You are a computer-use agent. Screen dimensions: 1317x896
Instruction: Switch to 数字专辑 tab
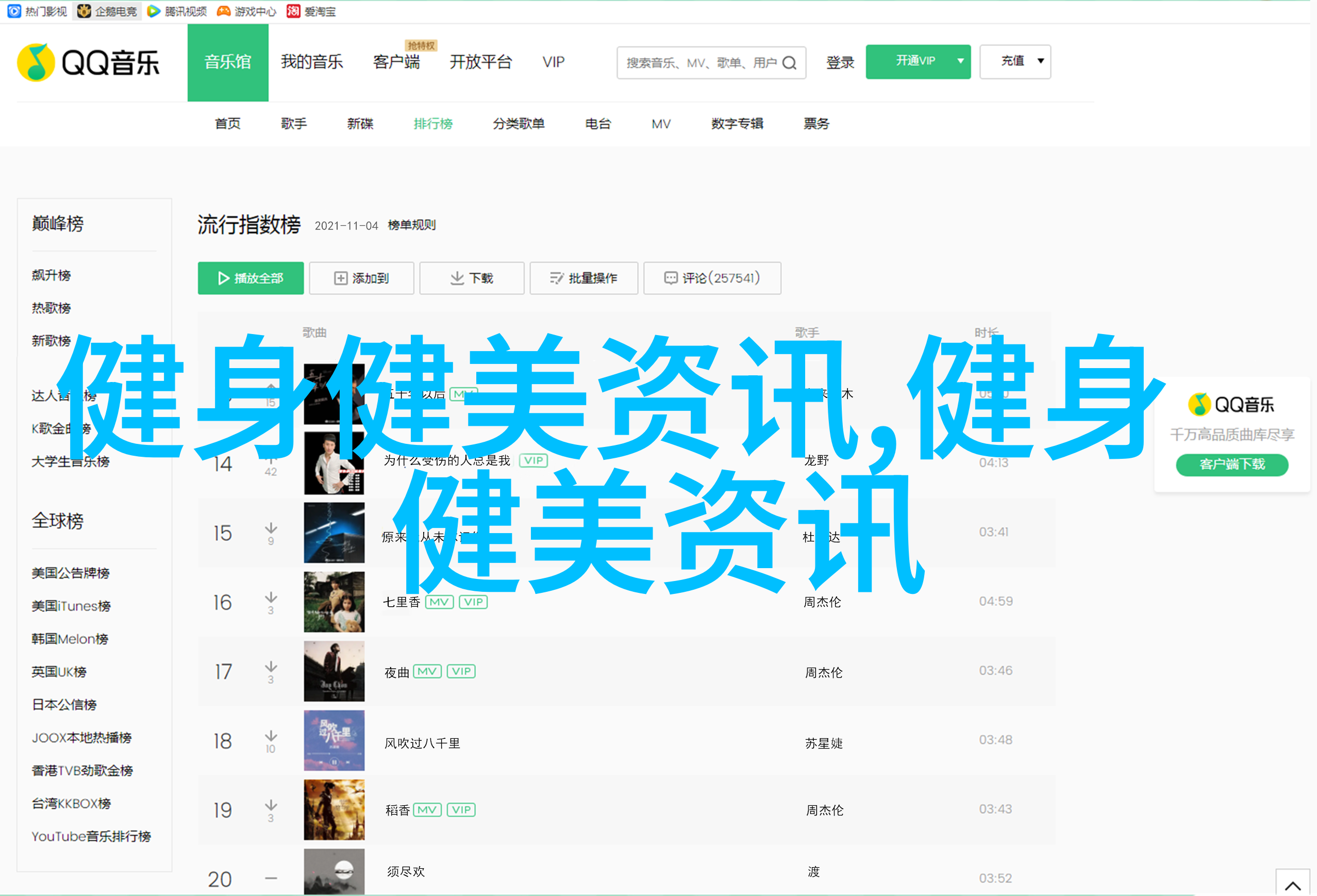click(737, 124)
